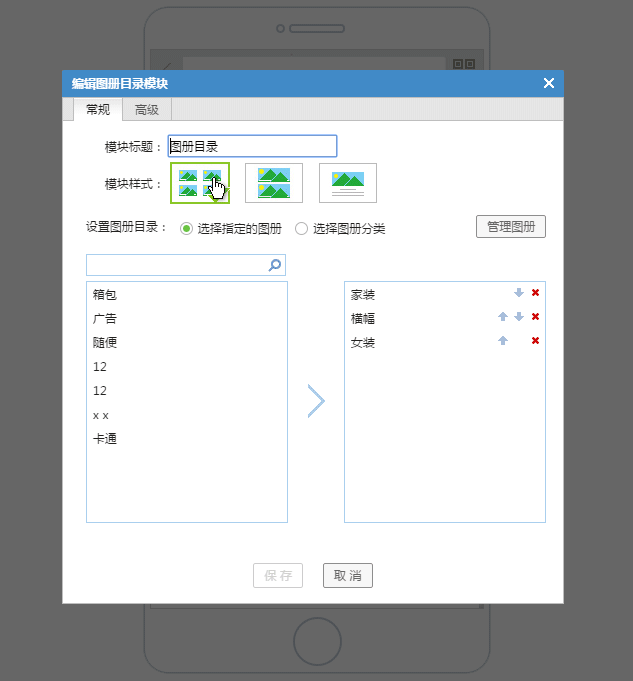Focus the 模块标题 input field
This screenshot has width=633, height=681.
click(252, 146)
